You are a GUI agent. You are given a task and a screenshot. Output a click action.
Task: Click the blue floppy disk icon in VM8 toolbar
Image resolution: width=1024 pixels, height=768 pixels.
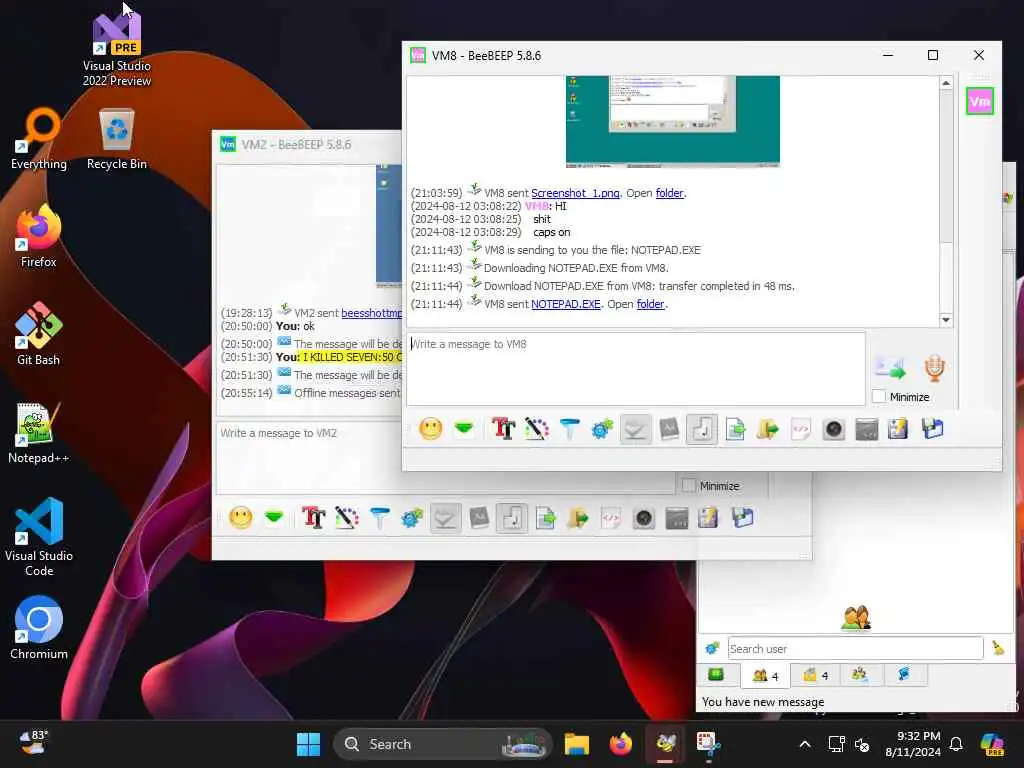(x=933, y=429)
